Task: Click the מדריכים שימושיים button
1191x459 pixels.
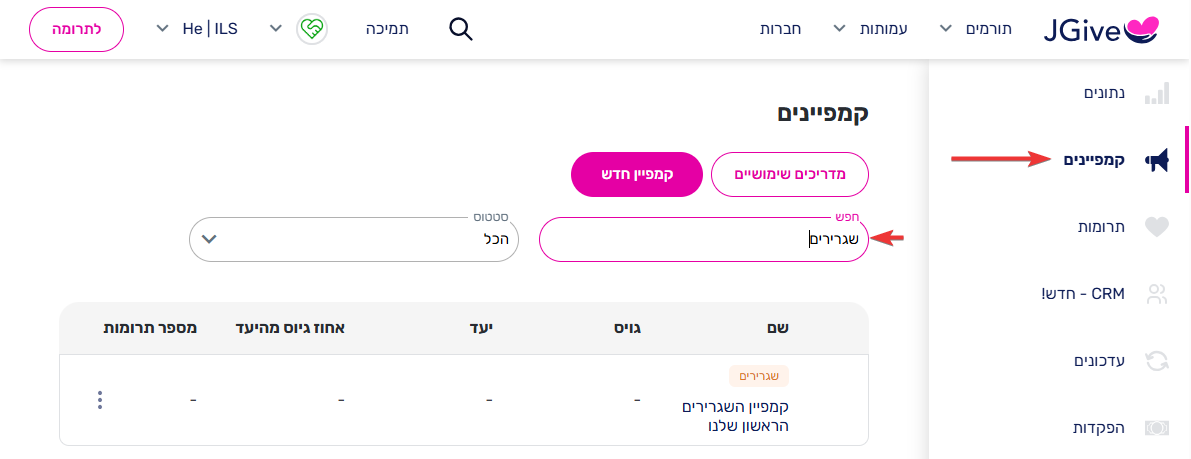Action: (789, 174)
